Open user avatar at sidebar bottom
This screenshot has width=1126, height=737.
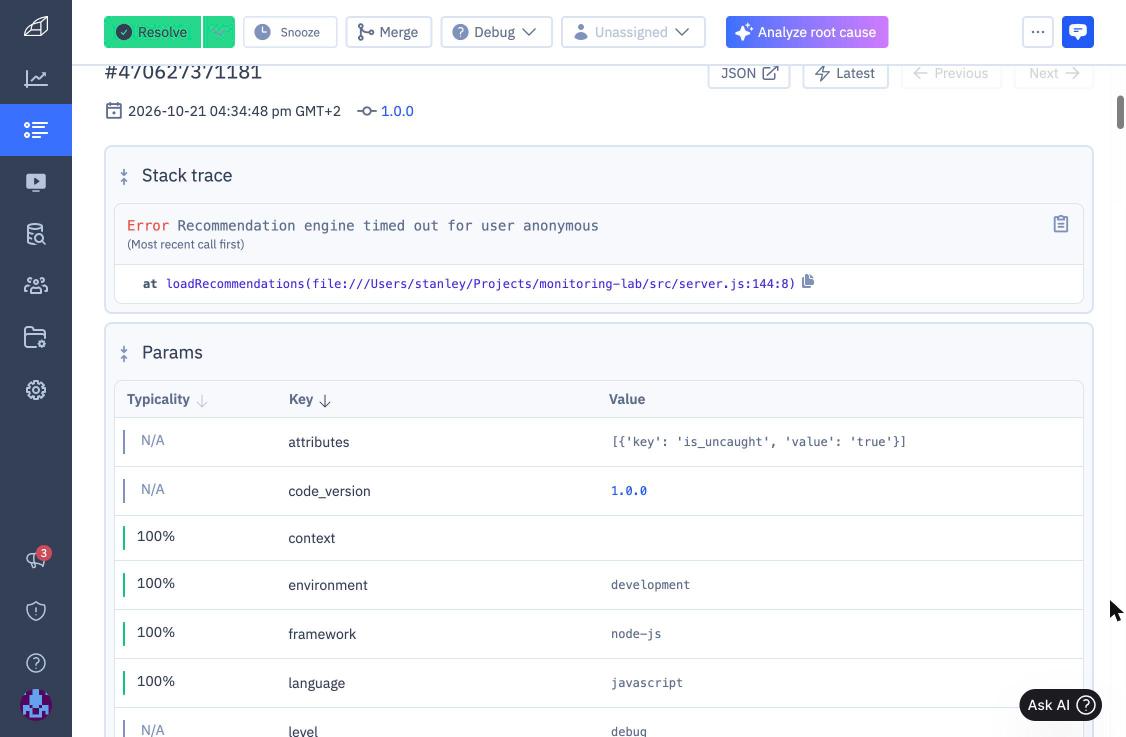pyautogui.click(x=36, y=705)
